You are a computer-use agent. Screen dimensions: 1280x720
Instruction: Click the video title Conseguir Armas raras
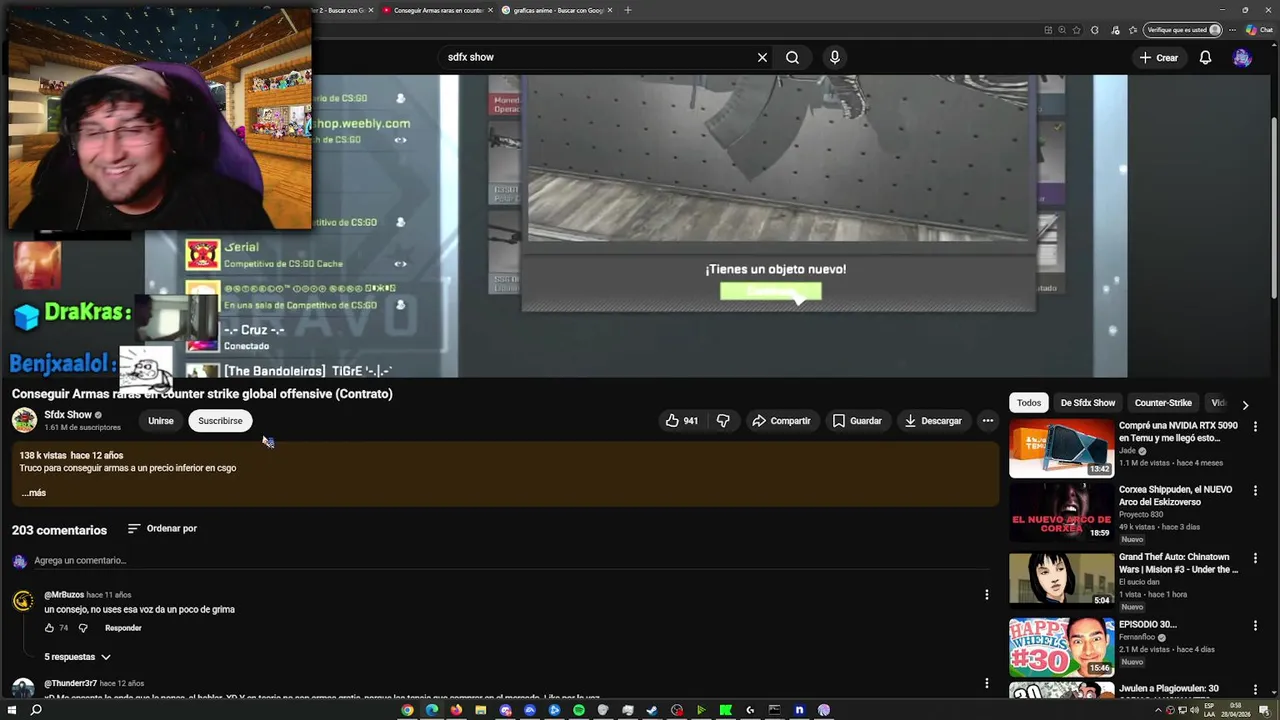tap(202, 394)
